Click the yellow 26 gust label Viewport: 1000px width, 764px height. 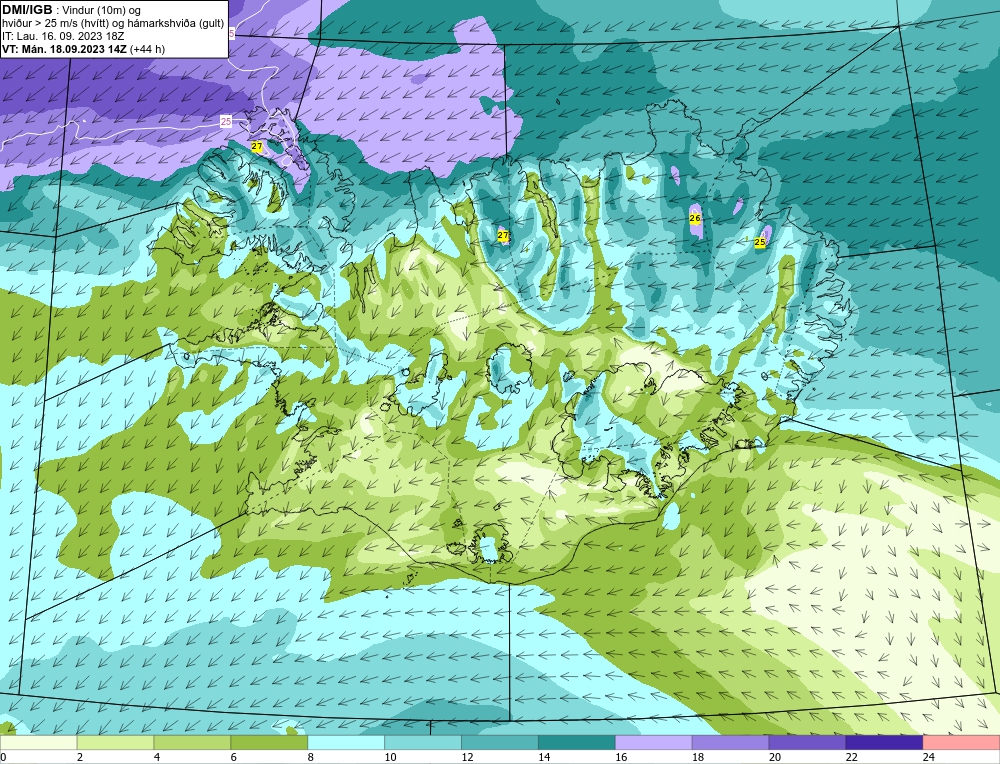click(695, 218)
